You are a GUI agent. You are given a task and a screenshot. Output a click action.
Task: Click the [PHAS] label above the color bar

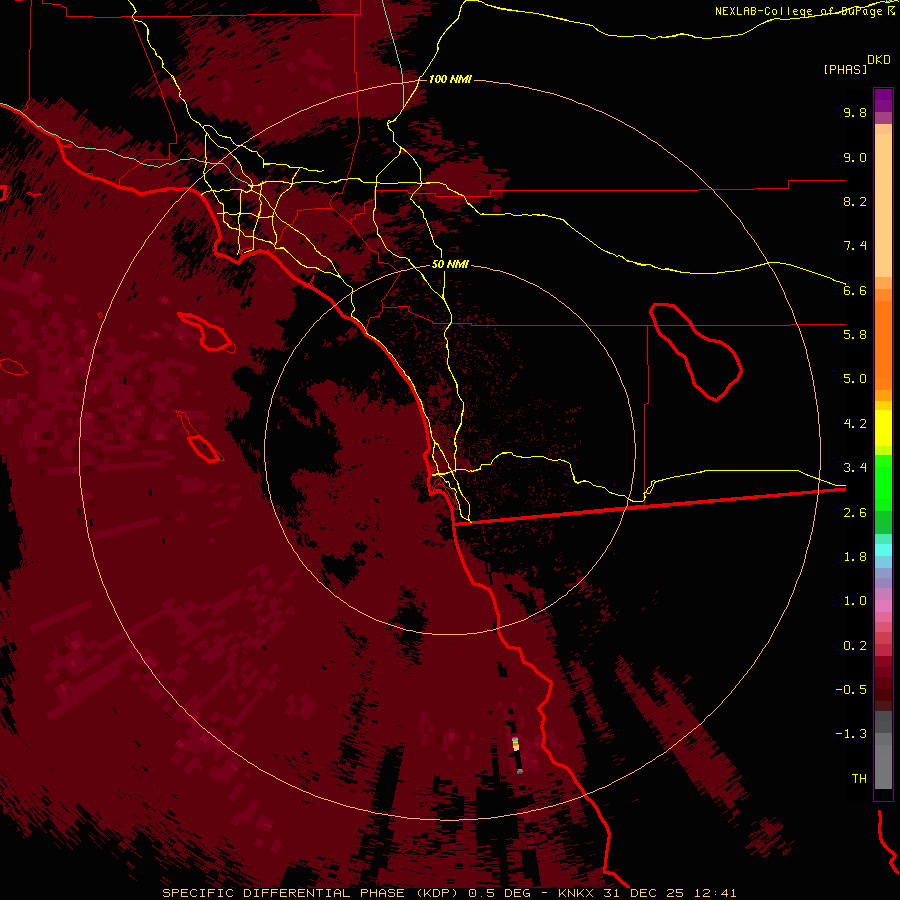[845, 70]
